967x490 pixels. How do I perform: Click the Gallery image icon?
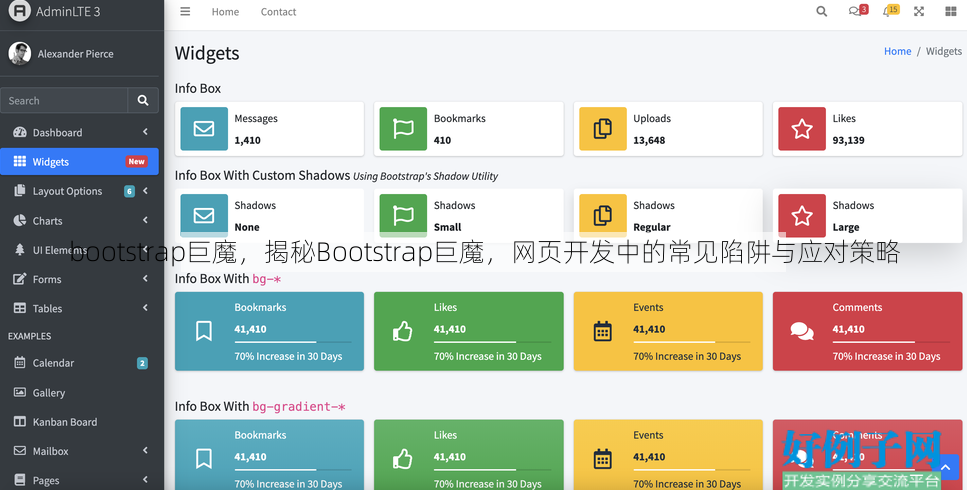point(20,392)
